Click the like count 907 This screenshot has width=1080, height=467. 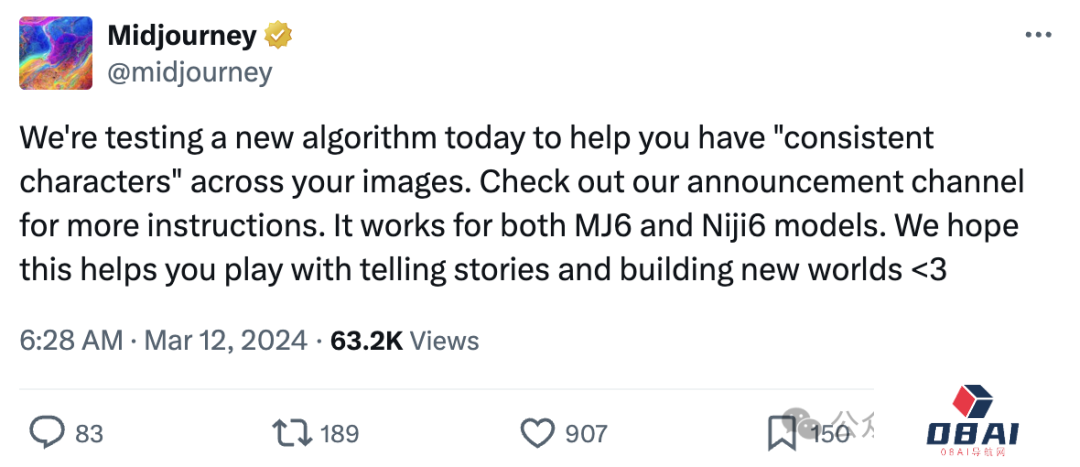pos(586,434)
